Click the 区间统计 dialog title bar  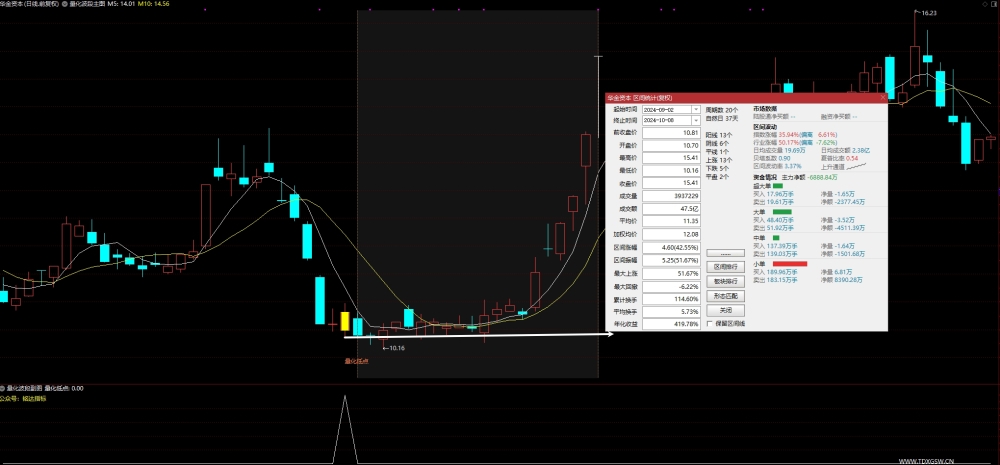[x=746, y=98]
